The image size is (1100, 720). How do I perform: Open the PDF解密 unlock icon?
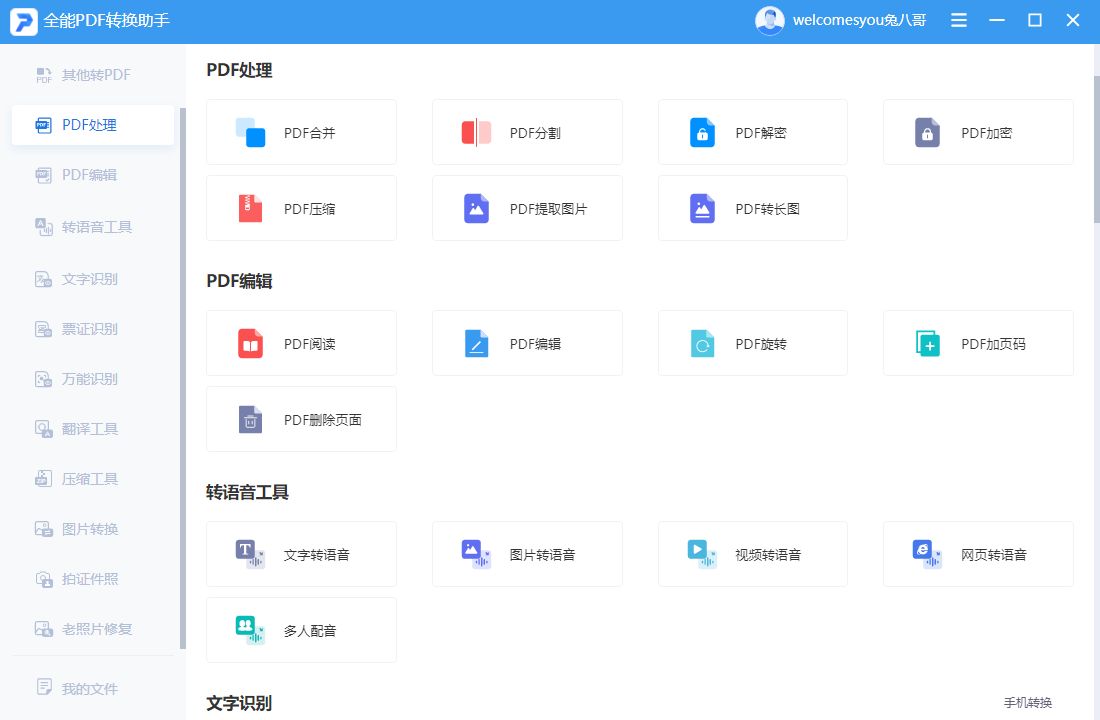pyautogui.click(x=702, y=133)
